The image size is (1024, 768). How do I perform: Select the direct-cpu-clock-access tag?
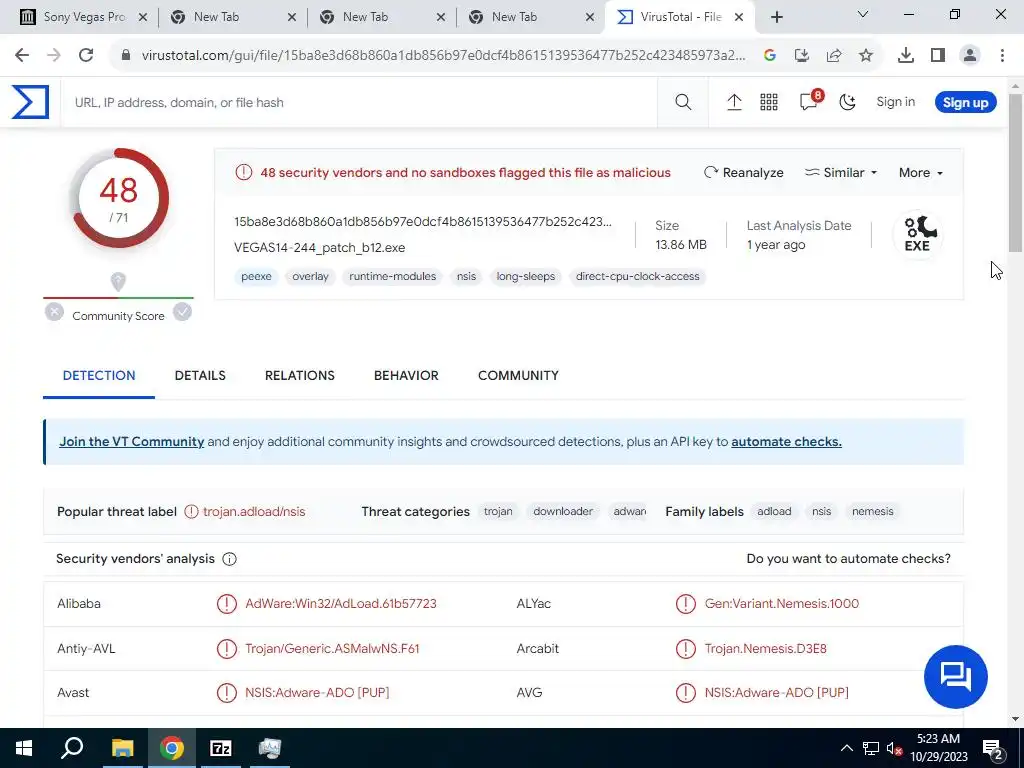pos(637,276)
